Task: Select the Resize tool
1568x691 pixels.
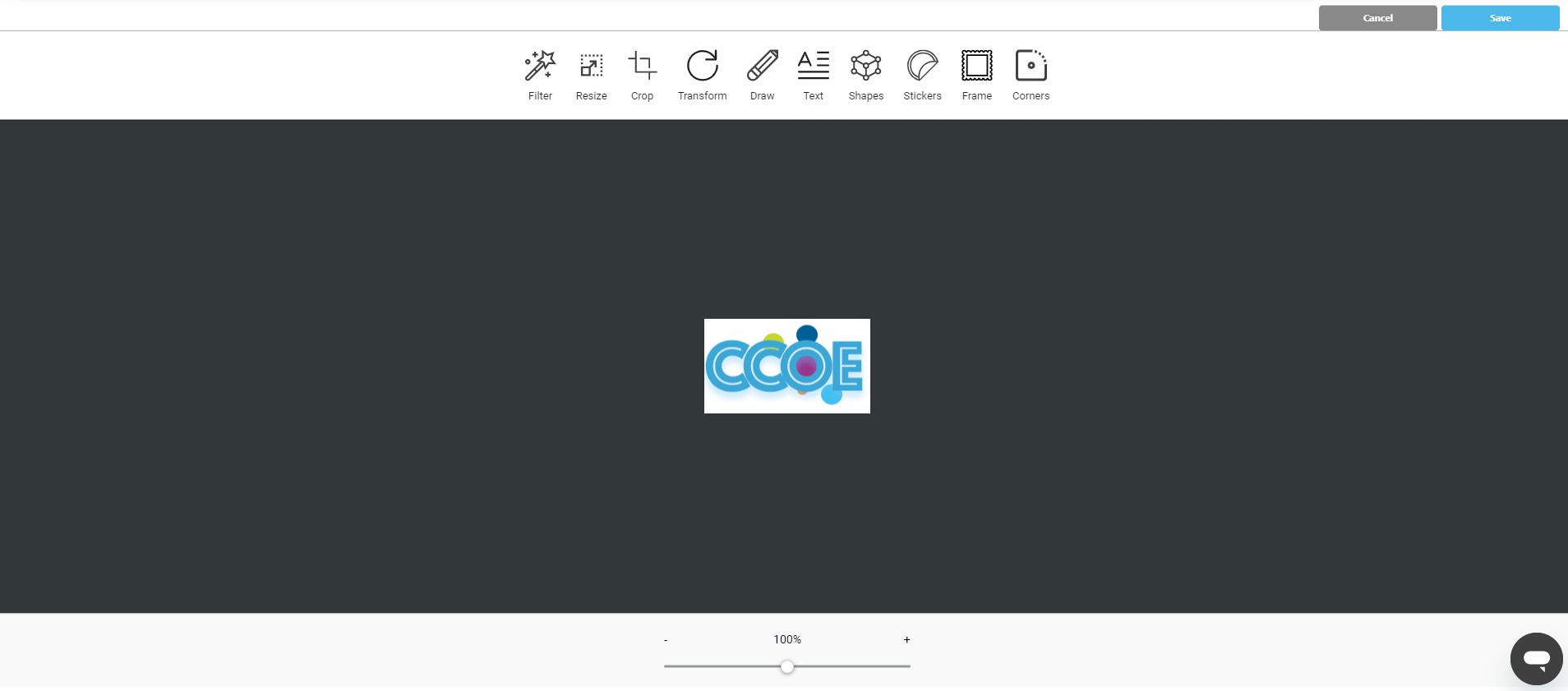Action: click(591, 75)
